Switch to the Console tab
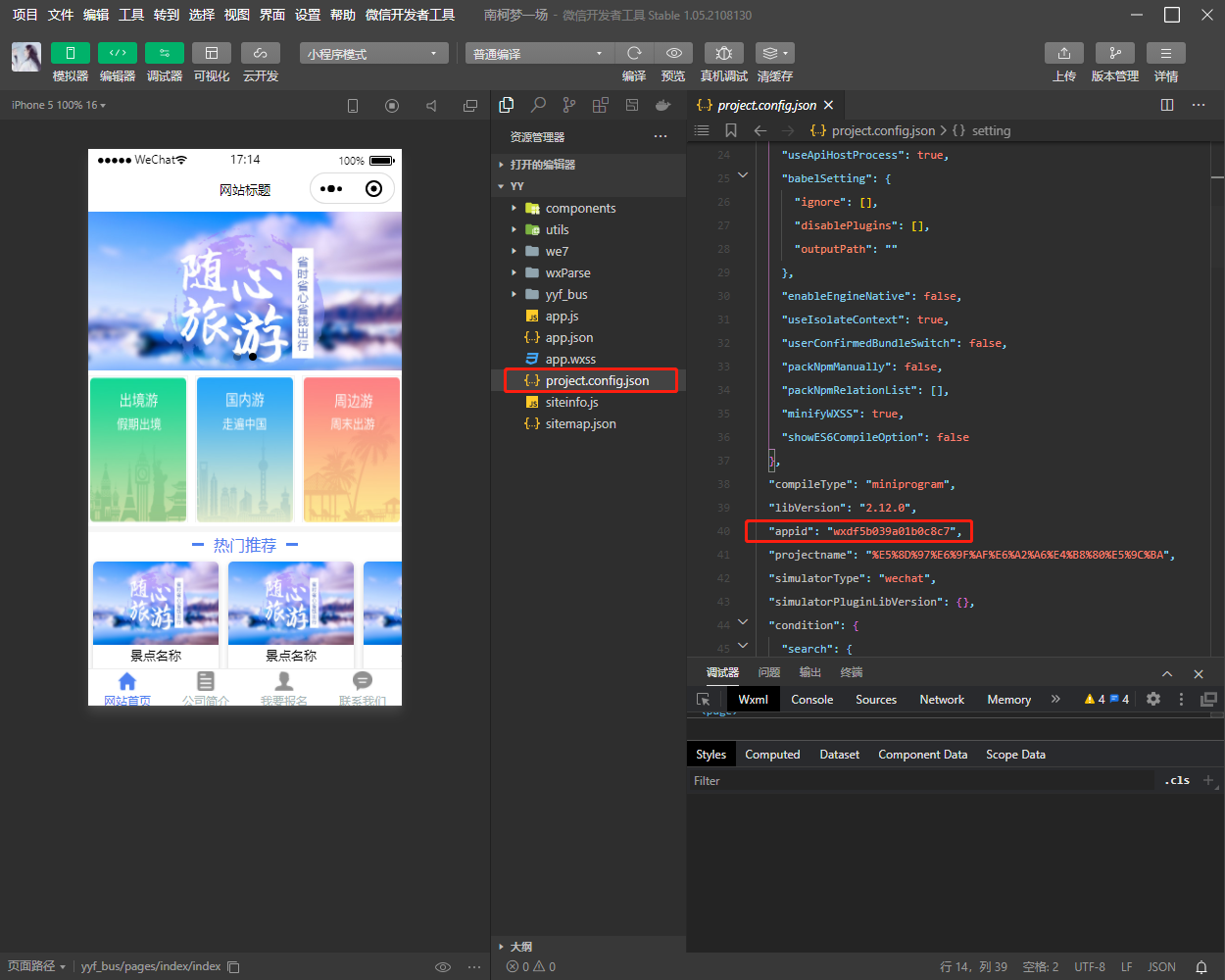The height and width of the screenshot is (980, 1225). coord(811,700)
